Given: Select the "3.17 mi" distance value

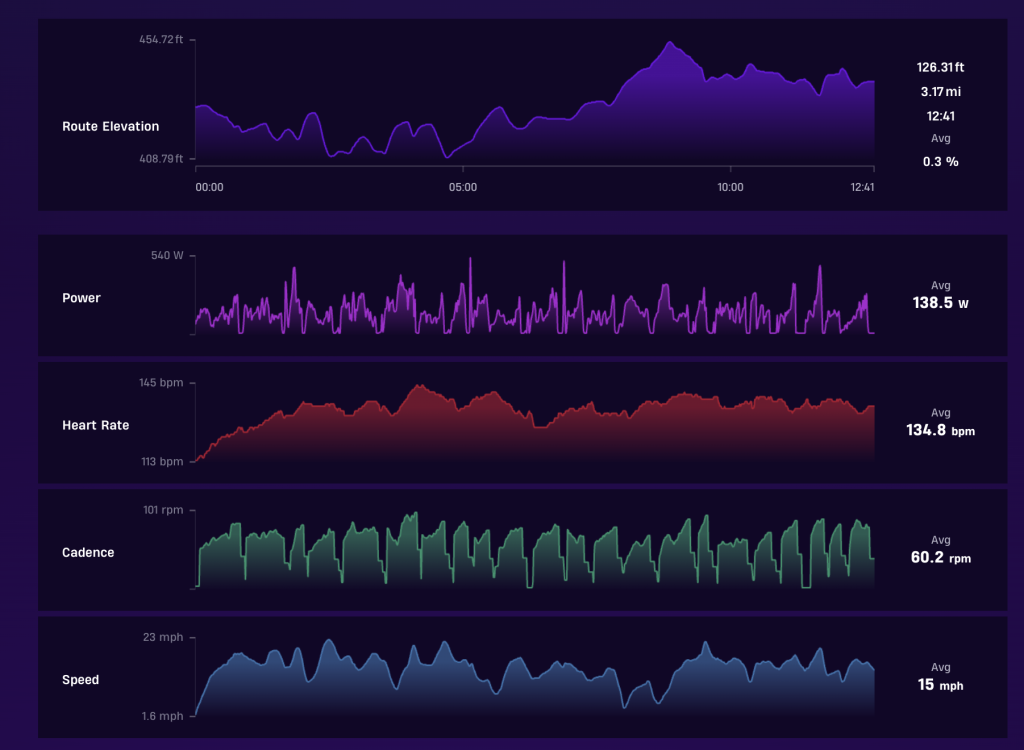Looking at the screenshot, I should pos(940,92).
